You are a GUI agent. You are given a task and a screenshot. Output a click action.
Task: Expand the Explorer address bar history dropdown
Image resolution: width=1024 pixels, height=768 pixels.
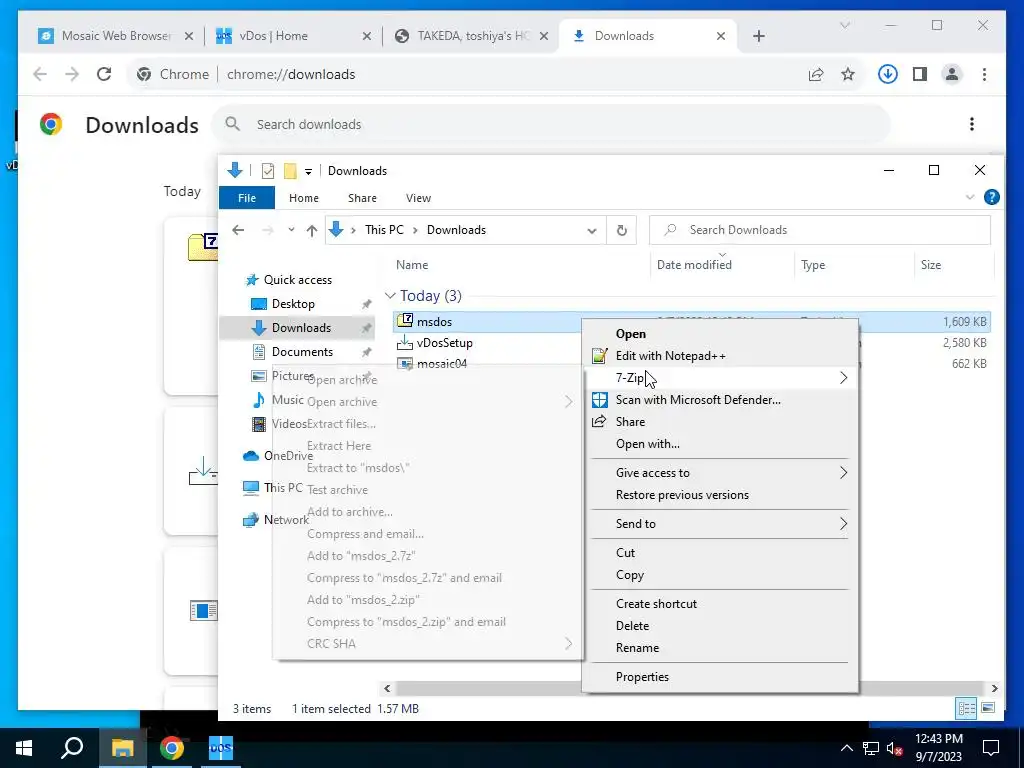(x=592, y=231)
